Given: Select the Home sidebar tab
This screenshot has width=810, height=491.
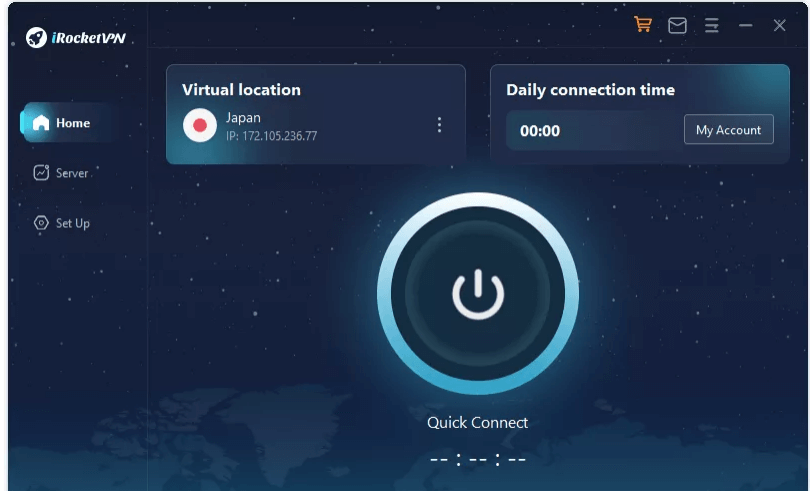Looking at the screenshot, I should 67,122.
